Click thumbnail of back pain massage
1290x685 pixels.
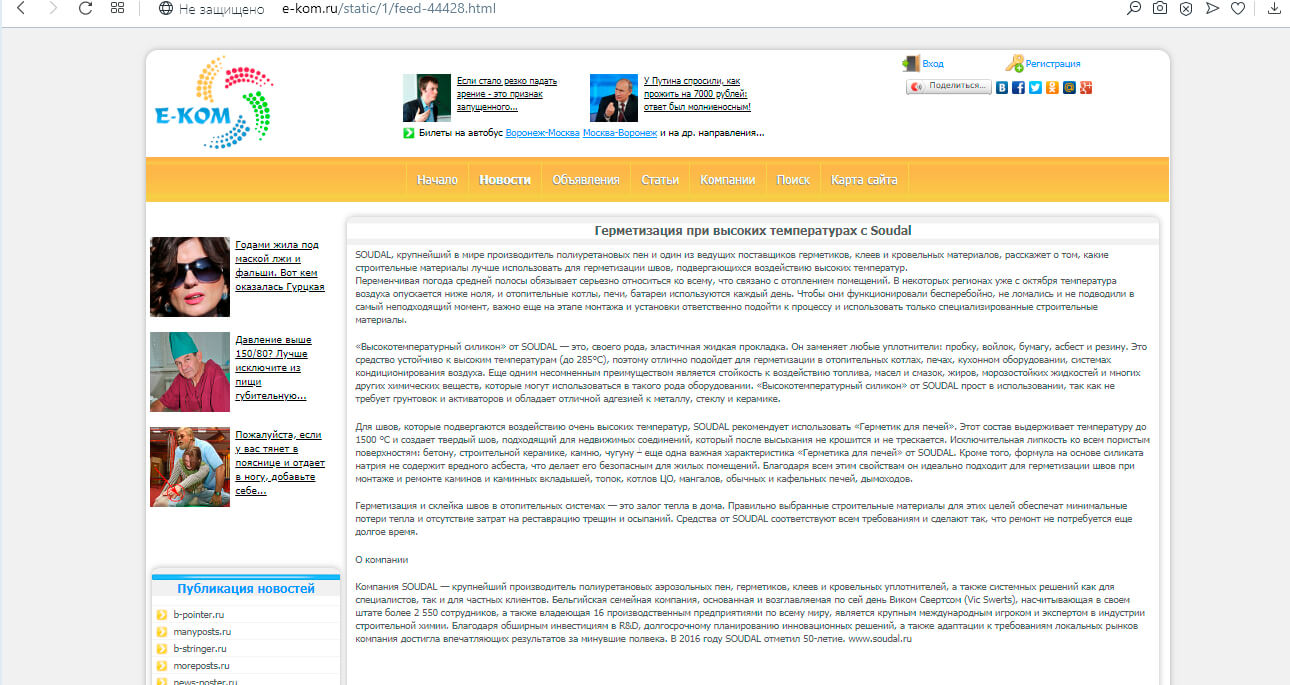coord(190,467)
